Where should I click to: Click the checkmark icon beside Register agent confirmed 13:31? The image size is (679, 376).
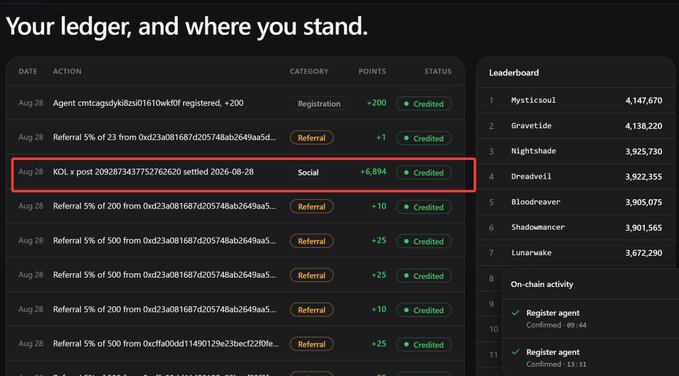click(515, 352)
